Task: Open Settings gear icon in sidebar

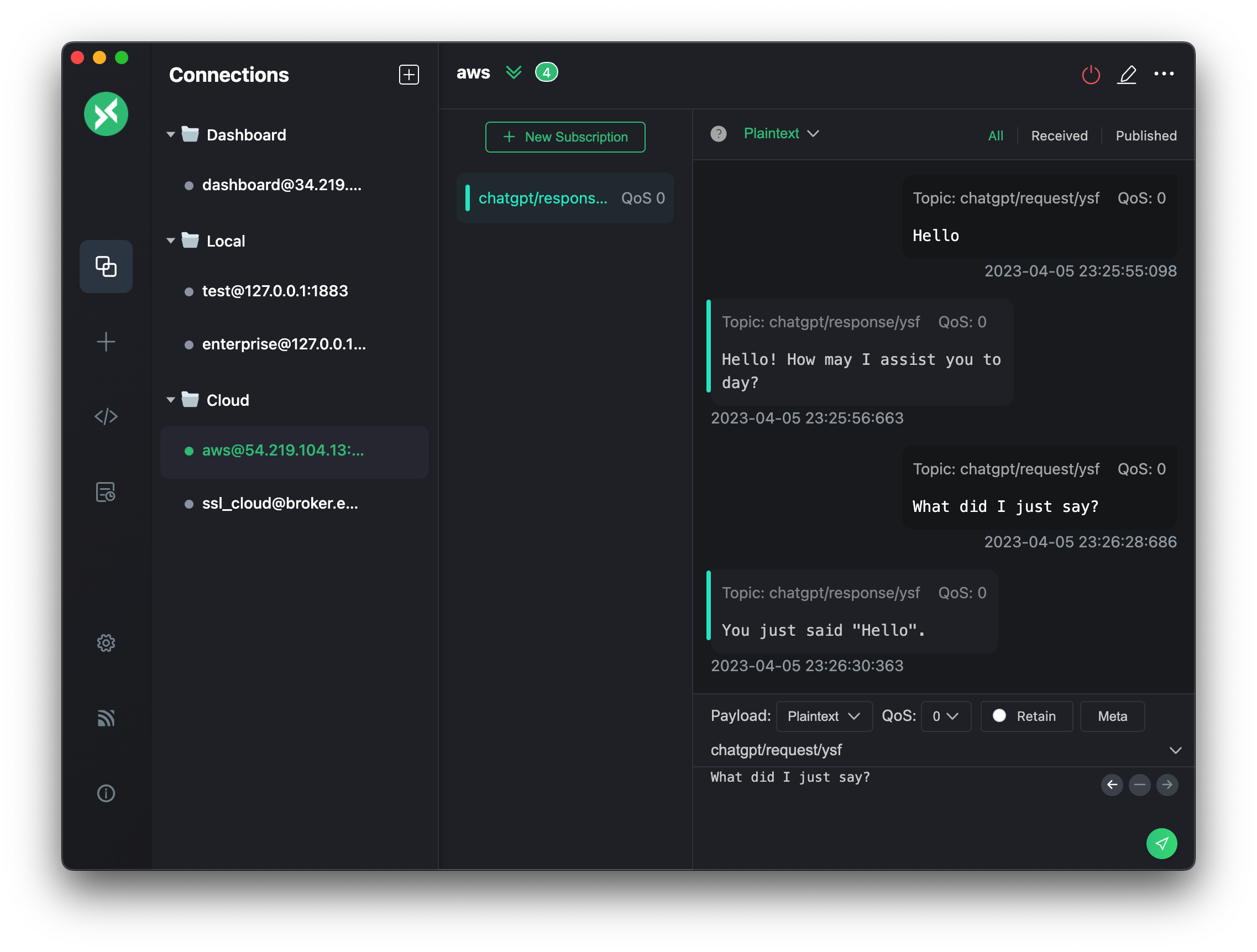Action: (x=106, y=643)
